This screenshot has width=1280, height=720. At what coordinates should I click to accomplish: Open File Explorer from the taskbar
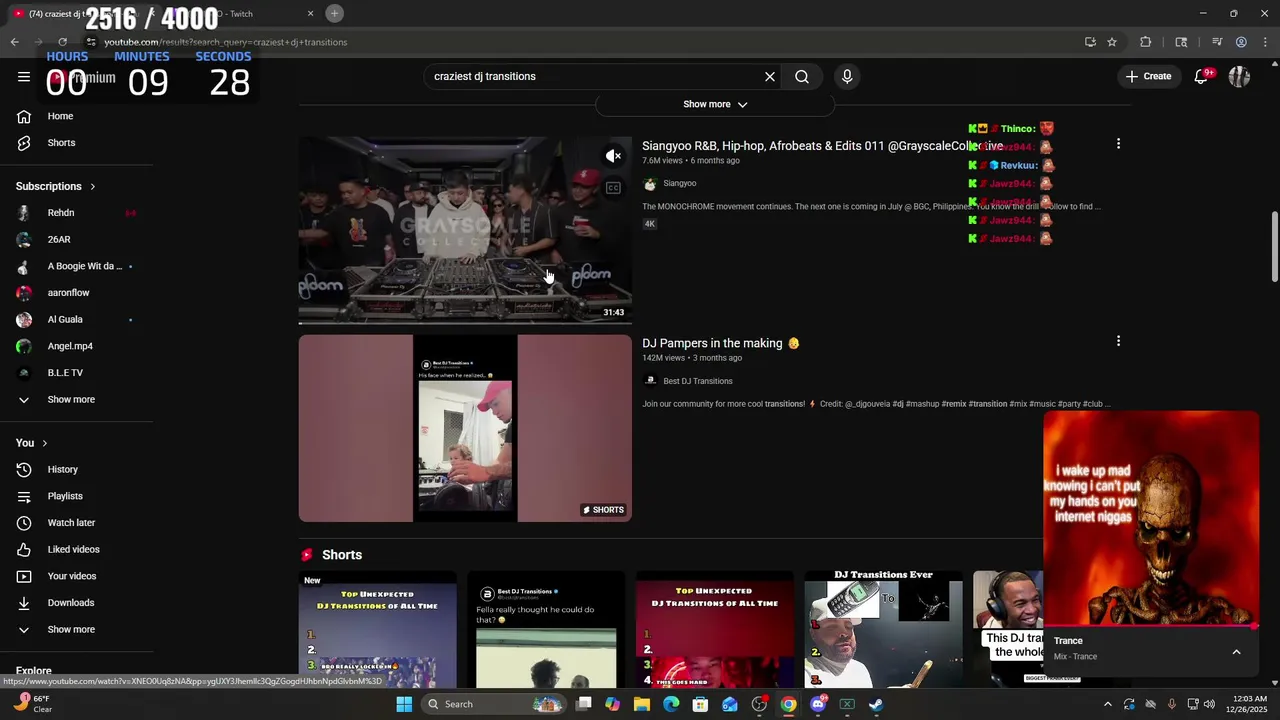[x=642, y=704]
